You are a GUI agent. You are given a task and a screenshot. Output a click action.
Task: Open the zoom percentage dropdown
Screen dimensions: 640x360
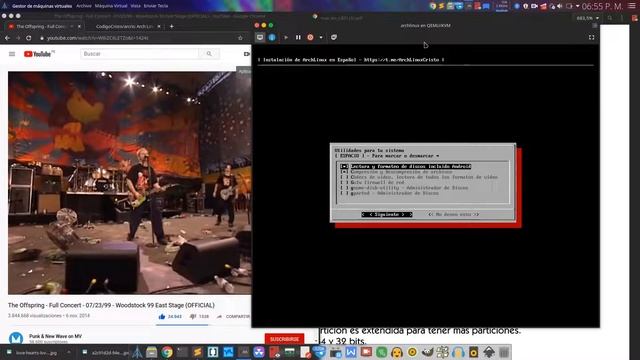[588, 18]
